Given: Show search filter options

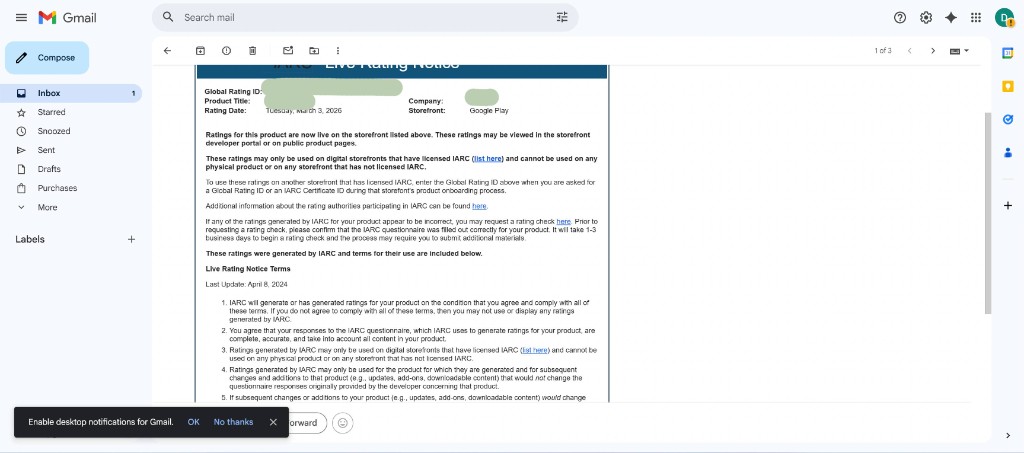Looking at the screenshot, I should [x=562, y=17].
